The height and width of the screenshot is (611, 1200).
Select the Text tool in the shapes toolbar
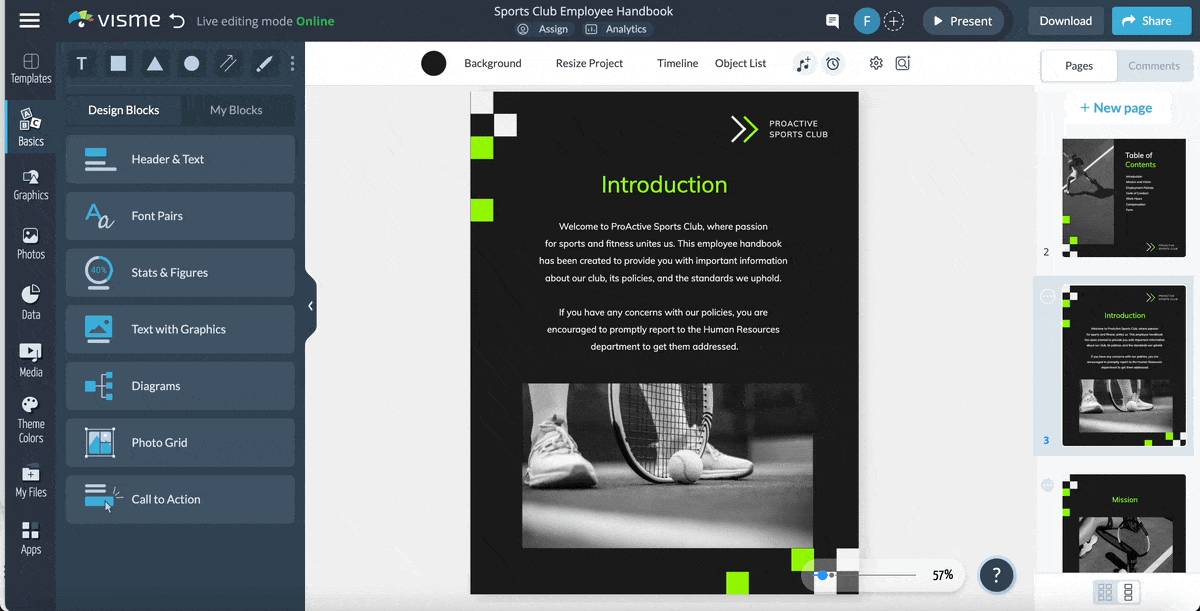coord(81,63)
